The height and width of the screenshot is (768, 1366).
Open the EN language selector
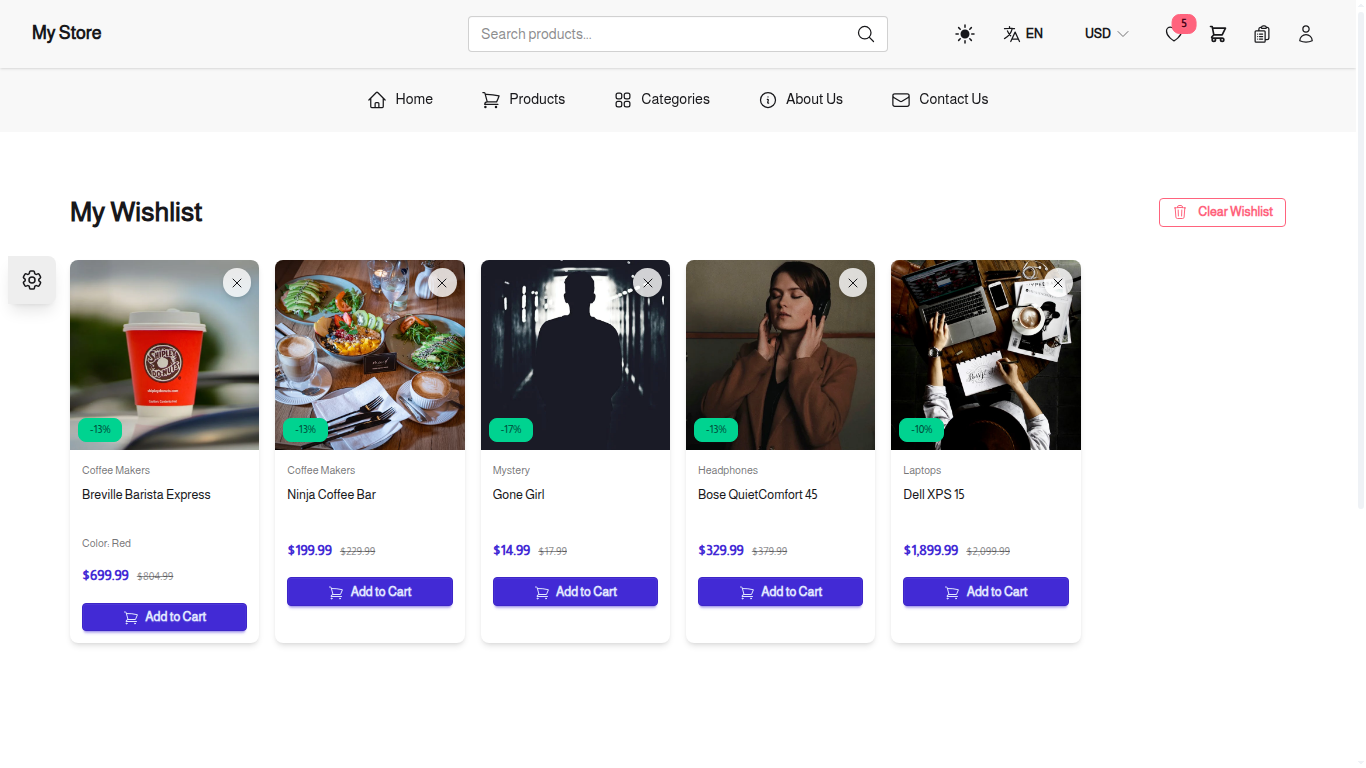click(x=1023, y=33)
